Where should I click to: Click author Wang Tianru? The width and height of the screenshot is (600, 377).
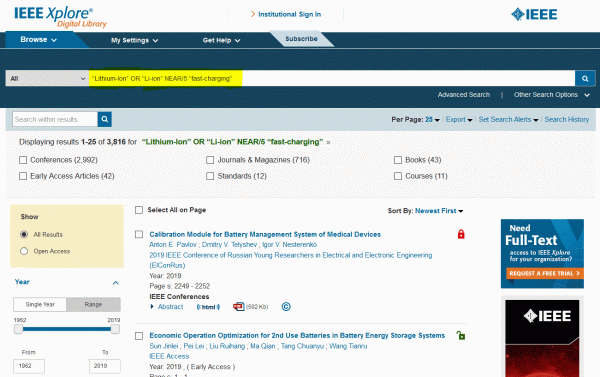coord(348,346)
